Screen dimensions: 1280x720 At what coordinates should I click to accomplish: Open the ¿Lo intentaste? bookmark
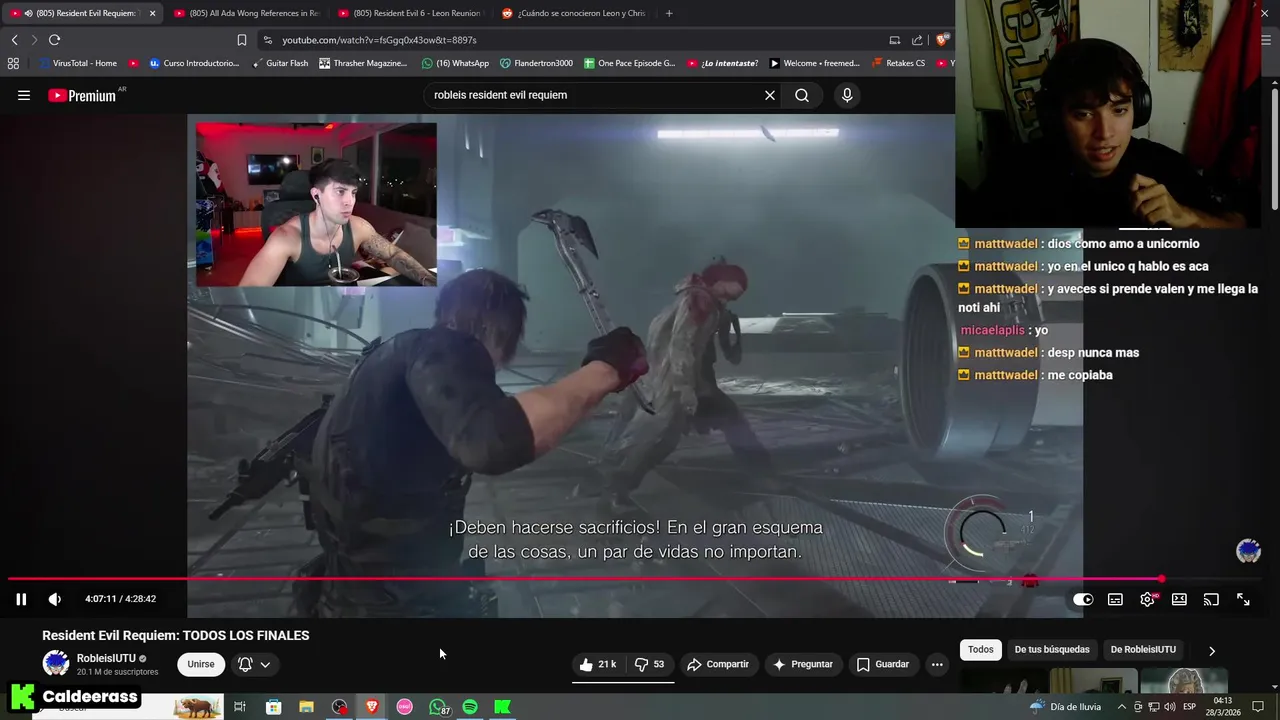(x=722, y=63)
